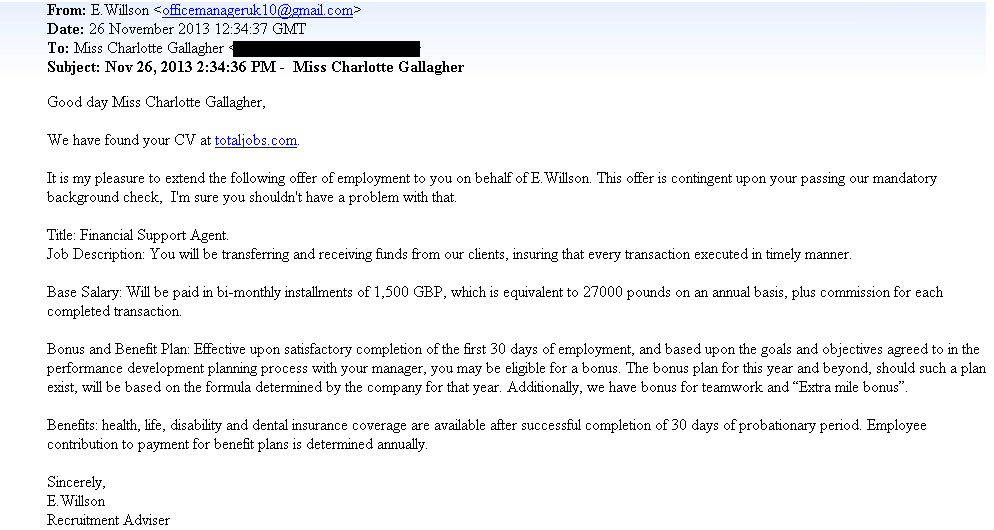Screen dimensions: 994x530
Task: Click the "E.Willson" signature name below Sincerely
Action: tap(76, 501)
